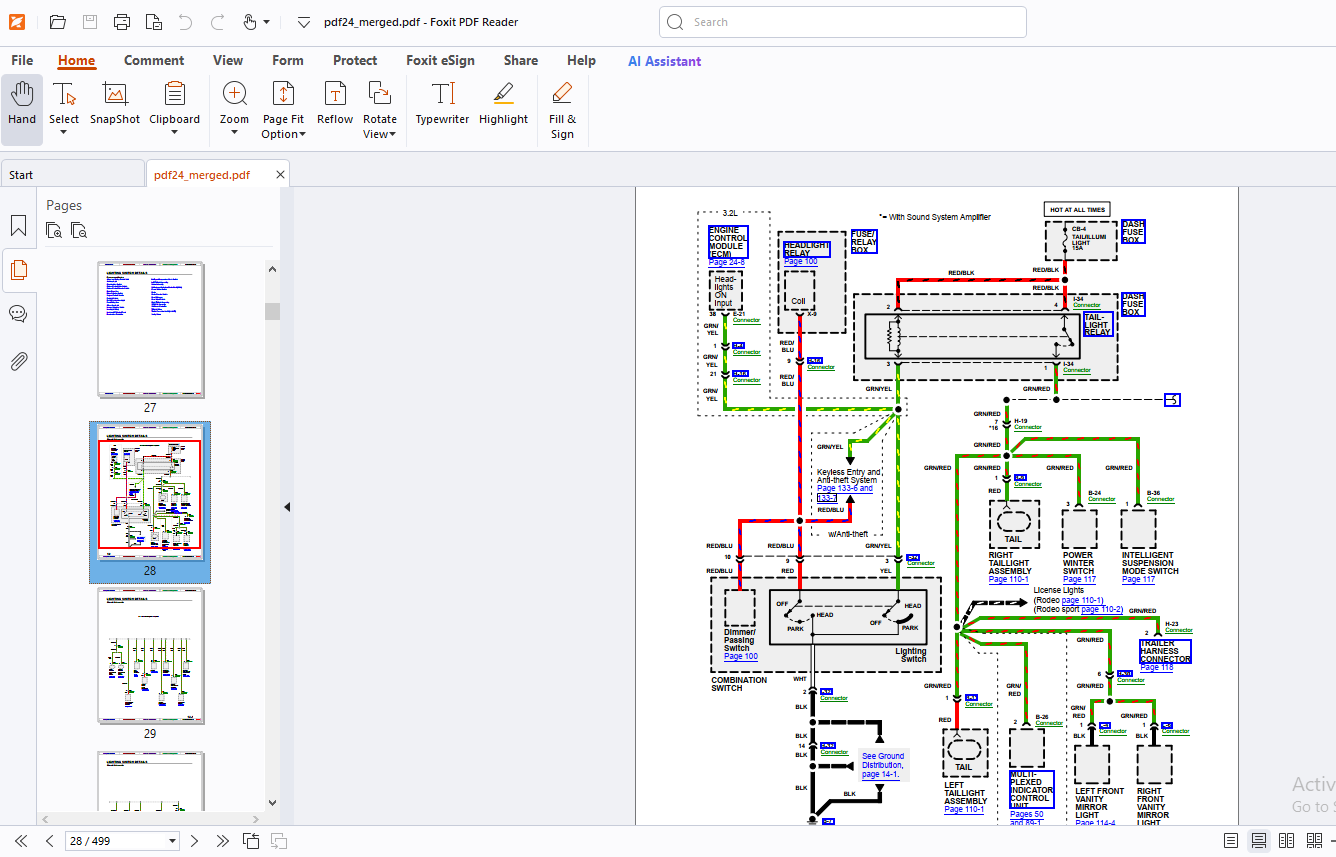Viewport: 1336px width, 857px height.
Task: Collapse the navigation panel arrow
Action: click(x=287, y=507)
